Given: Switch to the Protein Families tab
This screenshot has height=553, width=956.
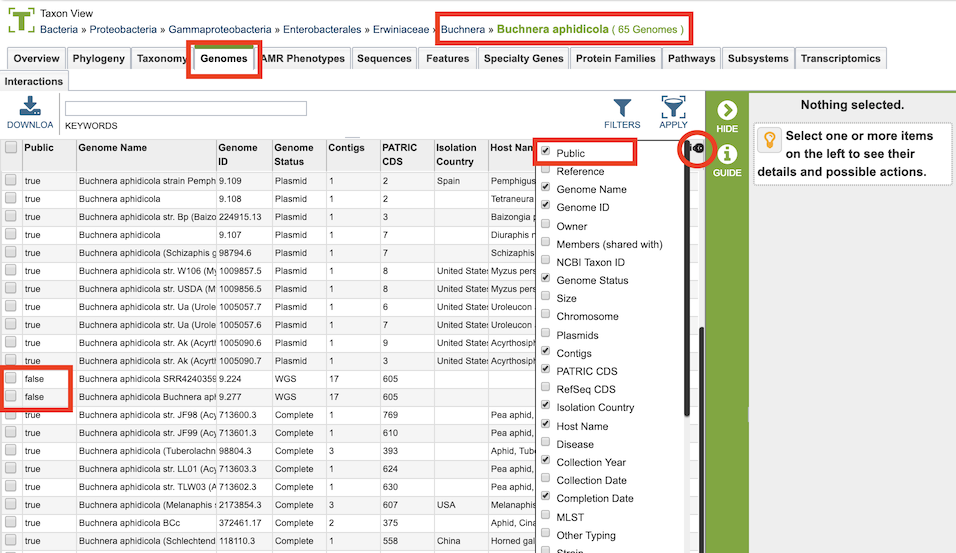Looking at the screenshot, I should (615, 59).
